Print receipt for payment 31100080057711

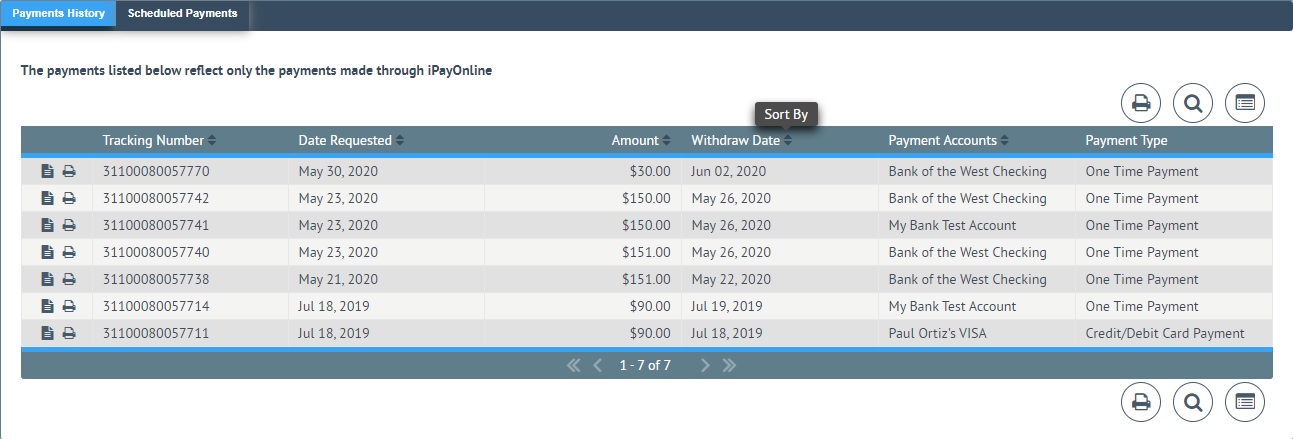69,333
